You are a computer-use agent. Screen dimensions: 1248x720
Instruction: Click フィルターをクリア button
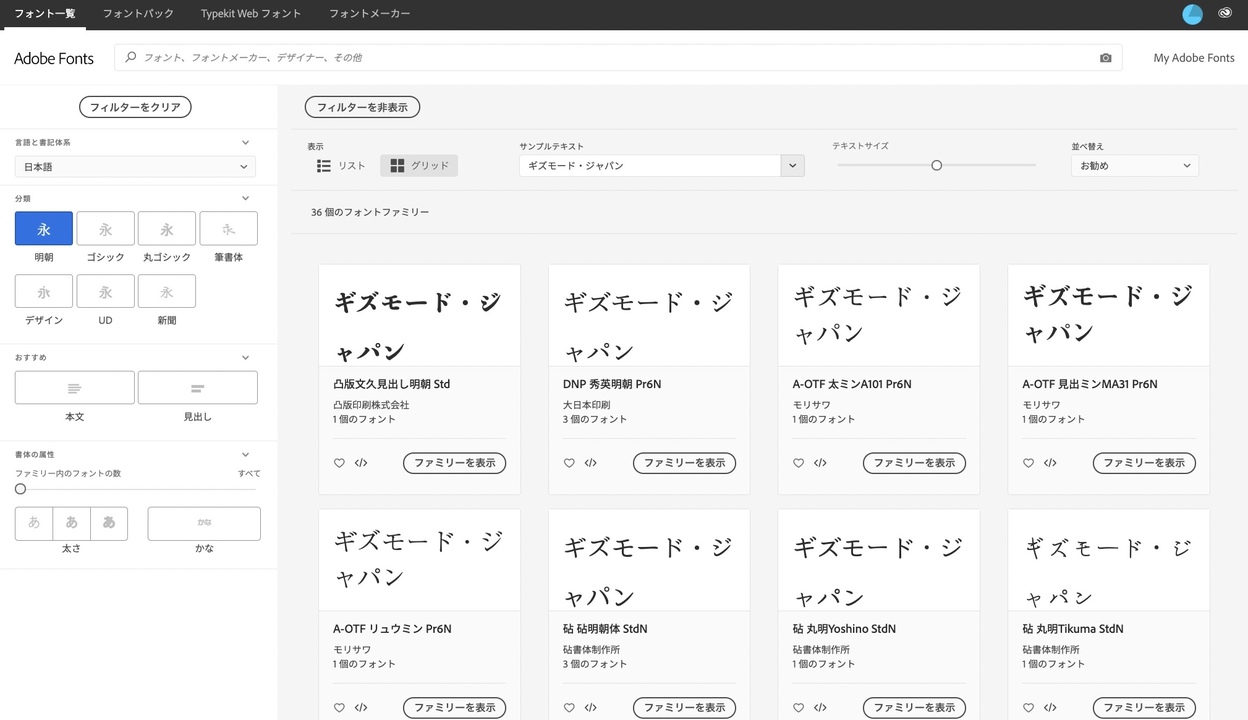click(135, 107)
